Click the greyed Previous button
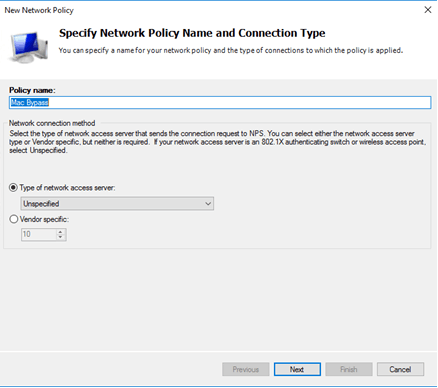The image size is (438, 388). pos(246,369)
